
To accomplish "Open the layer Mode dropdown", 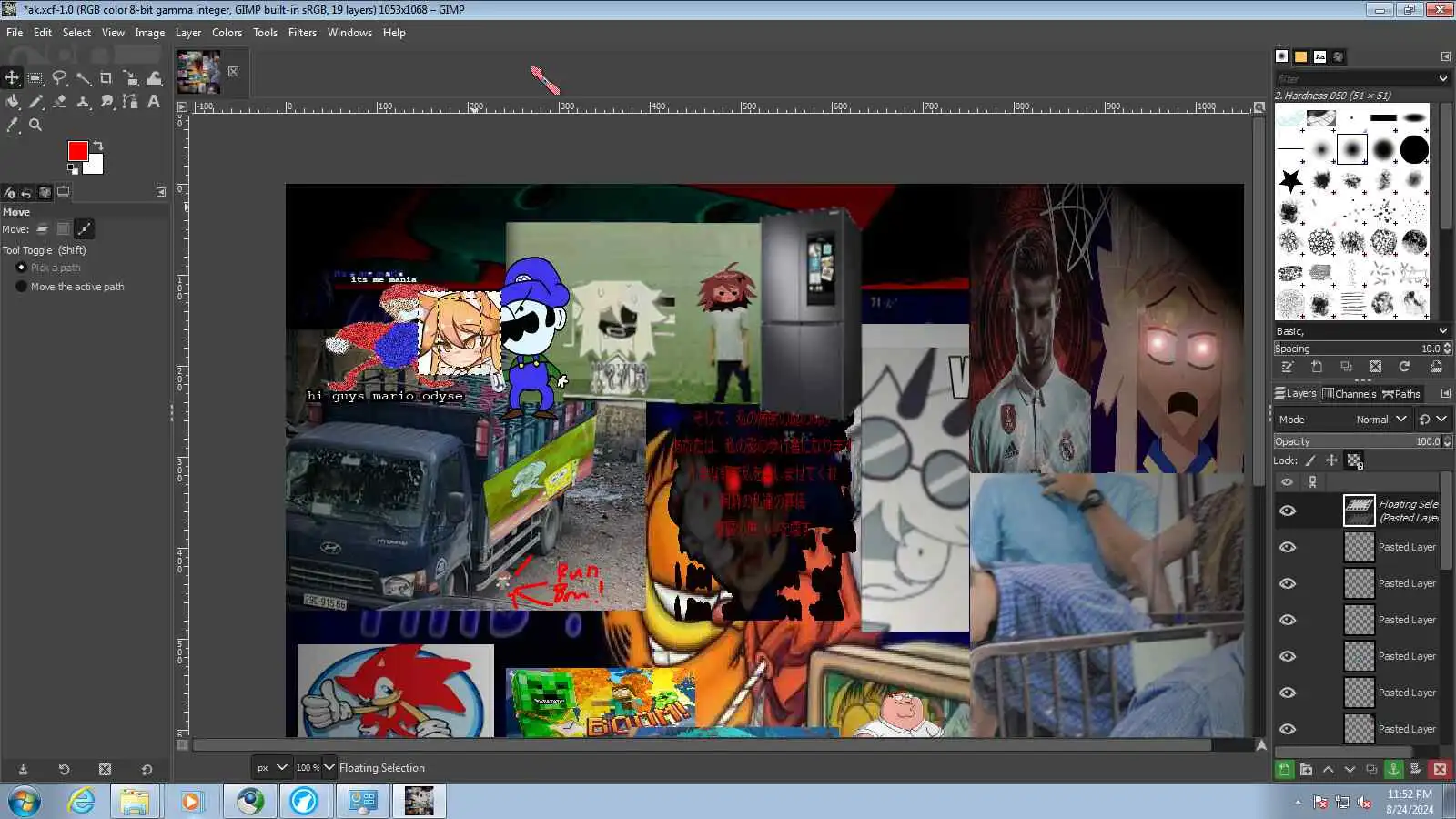I will [x=1343, y=420].
